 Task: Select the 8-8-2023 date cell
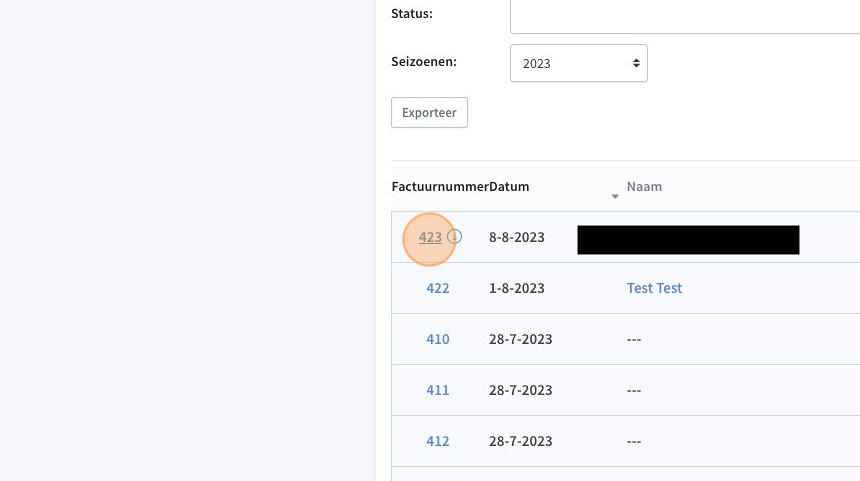517,237
